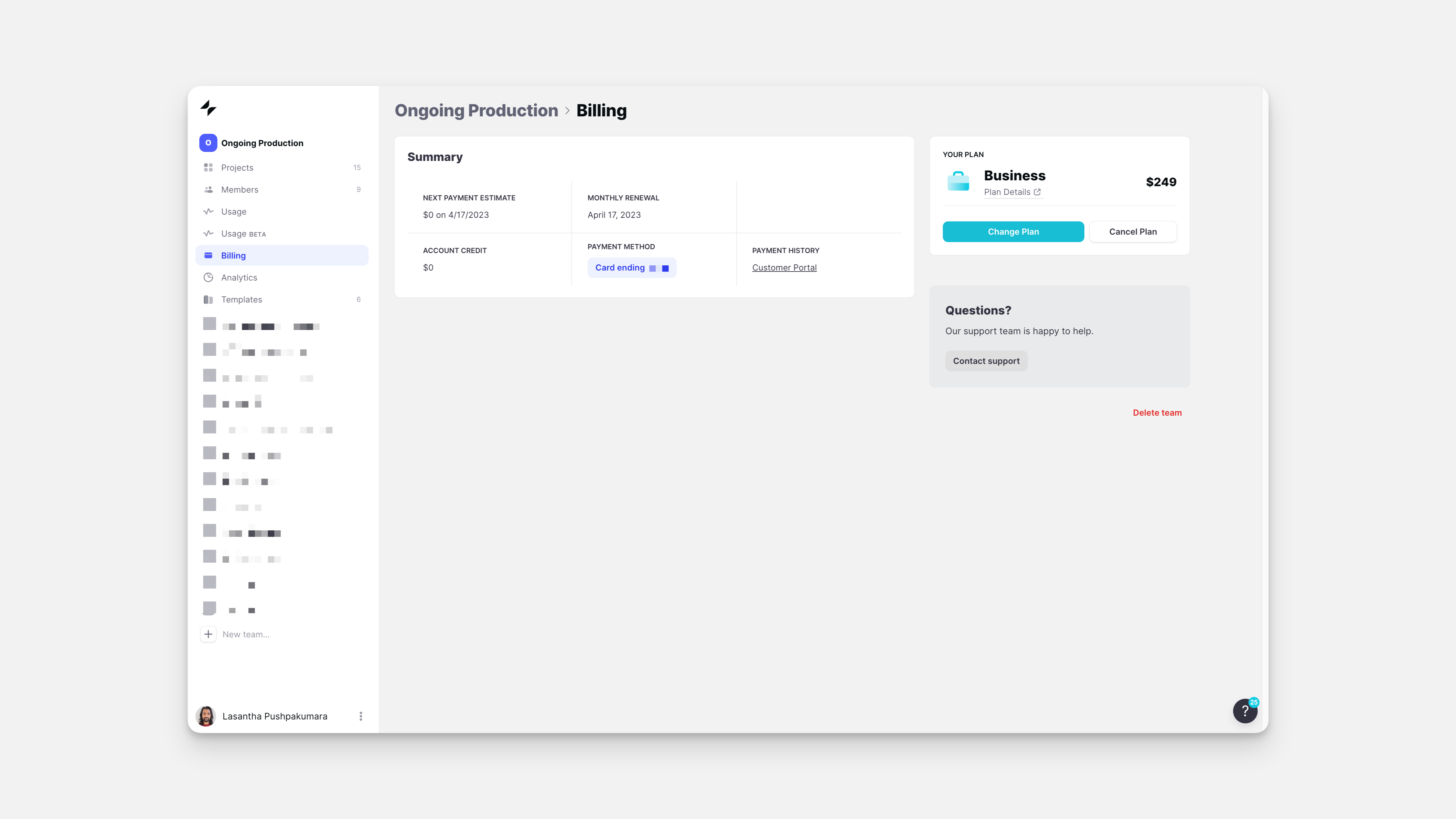Screen dimensions: 1456x819
Task: Click the Billing card icon in sidebar
Action: click(x=208, y=255)
